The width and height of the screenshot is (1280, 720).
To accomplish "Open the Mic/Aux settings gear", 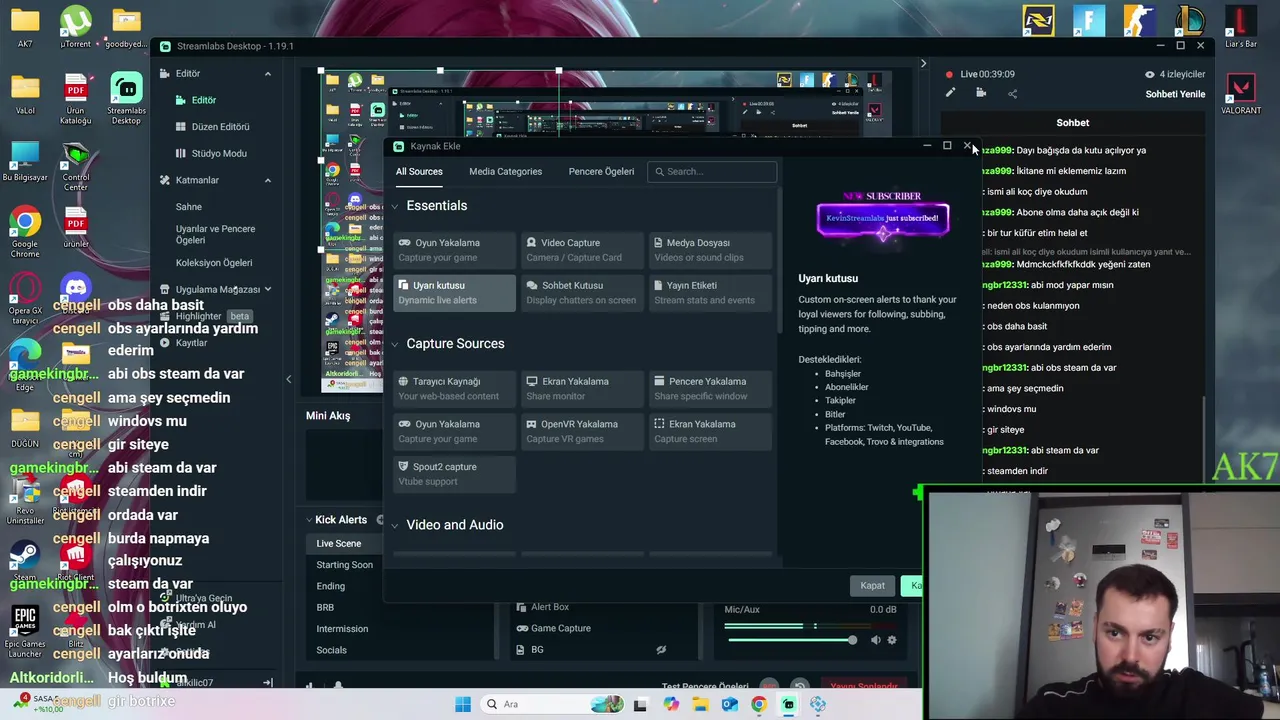I will click(x=892, y=640).
